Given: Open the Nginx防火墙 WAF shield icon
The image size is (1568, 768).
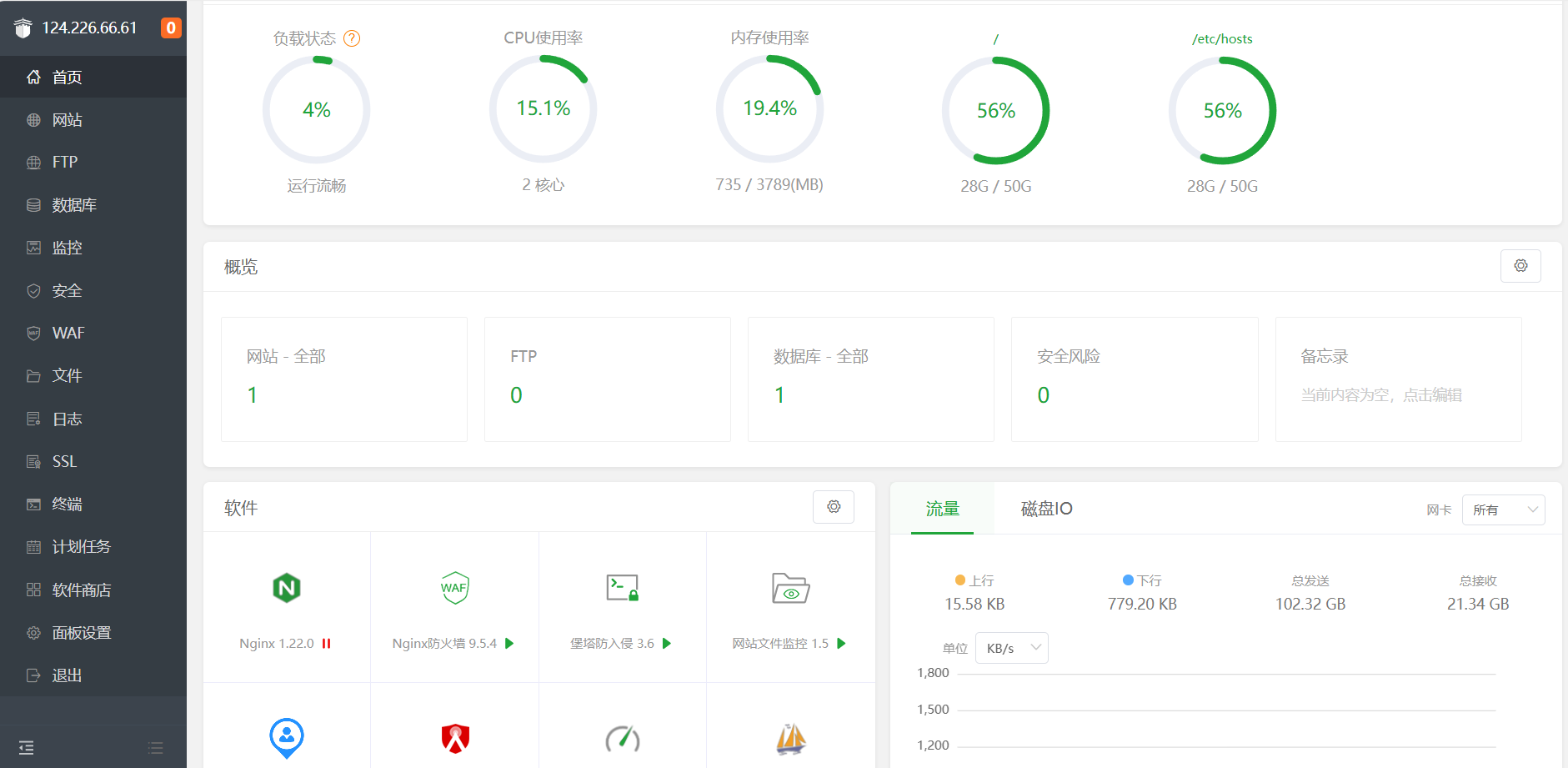Looking at the screenshot, I should 454,588.
